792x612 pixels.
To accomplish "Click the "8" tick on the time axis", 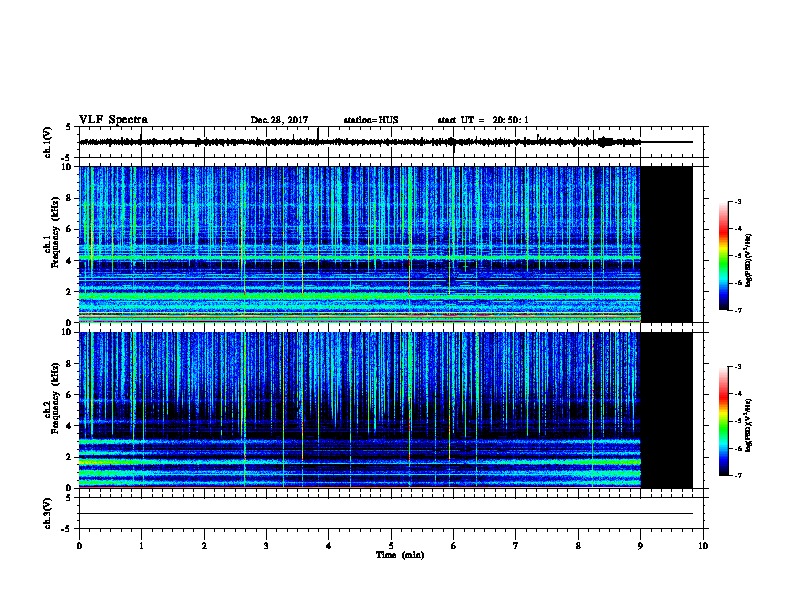I will [578, 545].
